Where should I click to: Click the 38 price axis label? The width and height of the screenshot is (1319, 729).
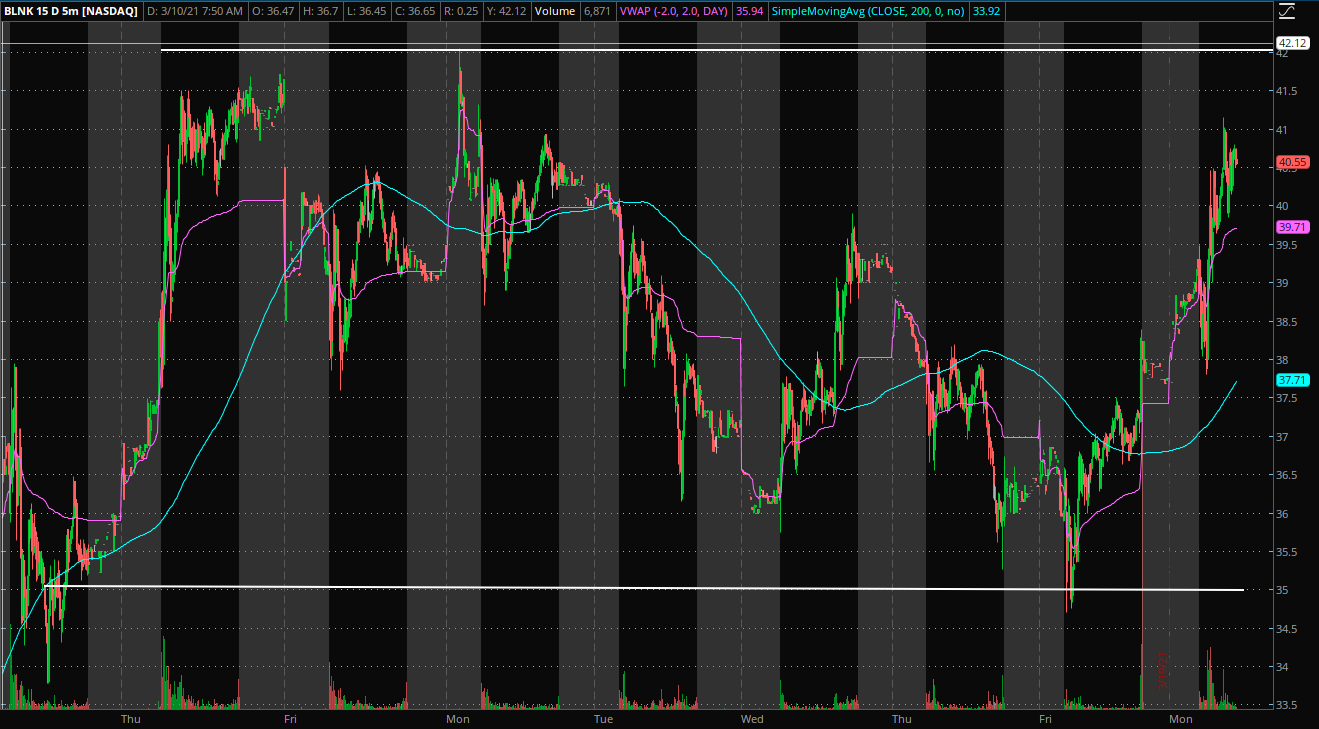coord(1282,360)
